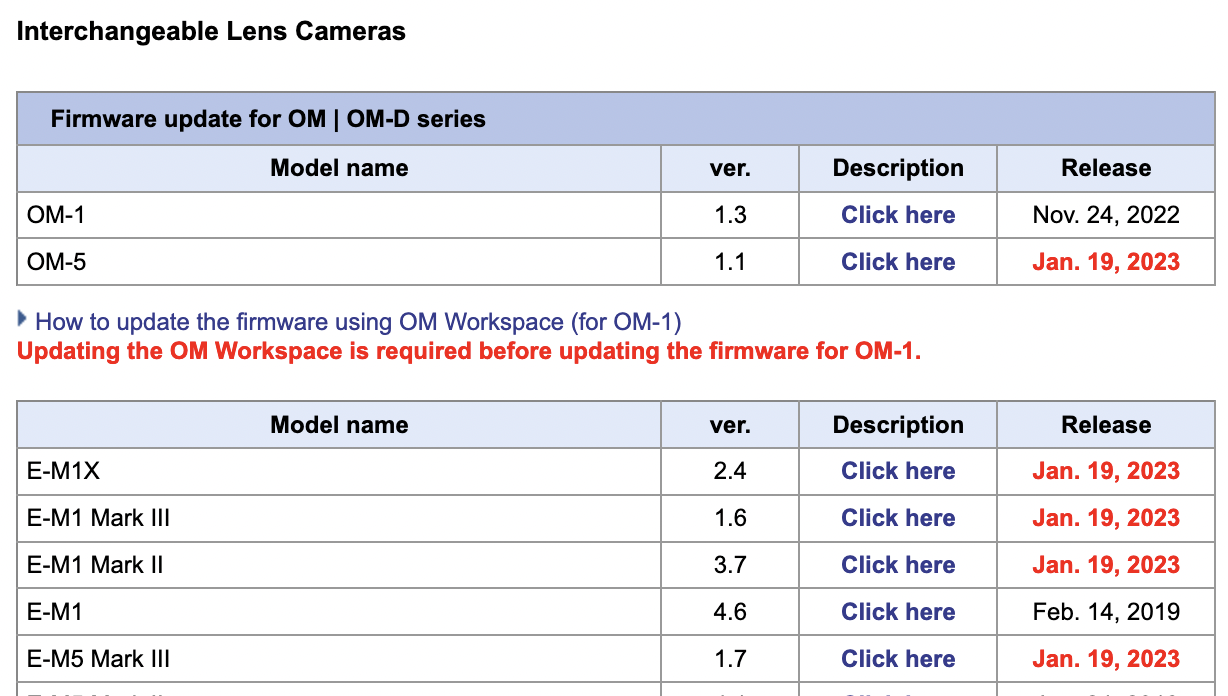Click the 'Firmware update for OM | OM-D series' header
1228x696 pixels.
(x=268, y=119)
